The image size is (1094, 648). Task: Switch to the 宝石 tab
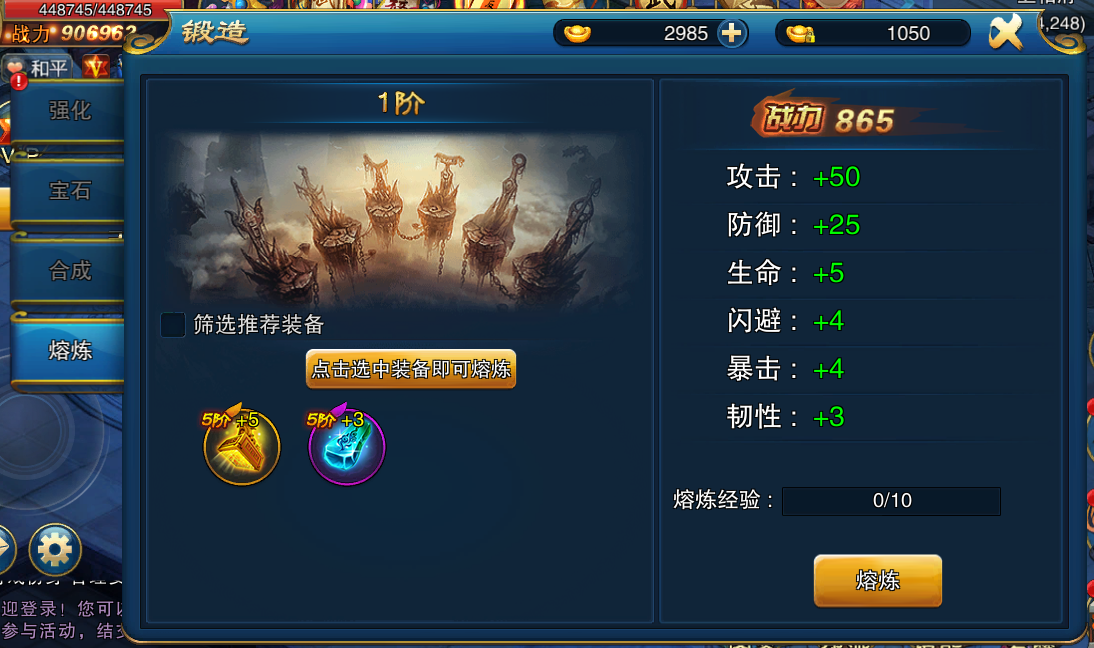coord(68,190)
